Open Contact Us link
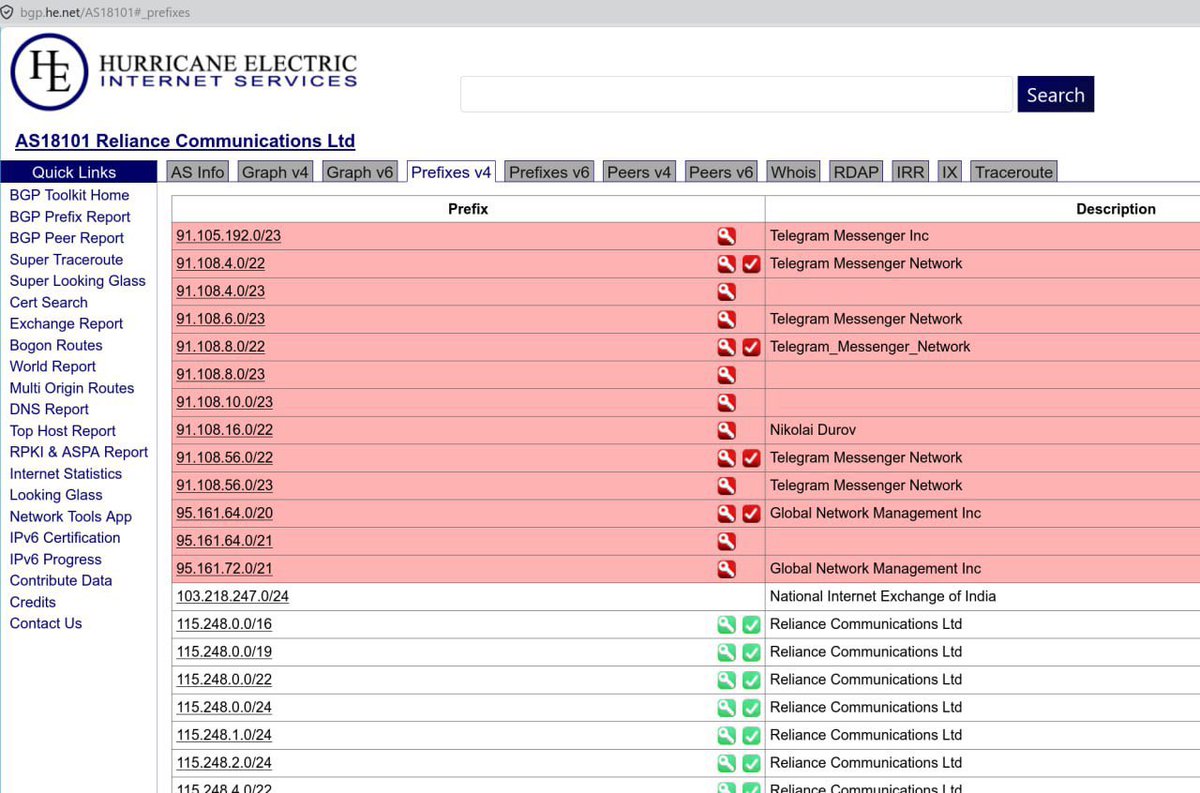 tap(46, 623)
